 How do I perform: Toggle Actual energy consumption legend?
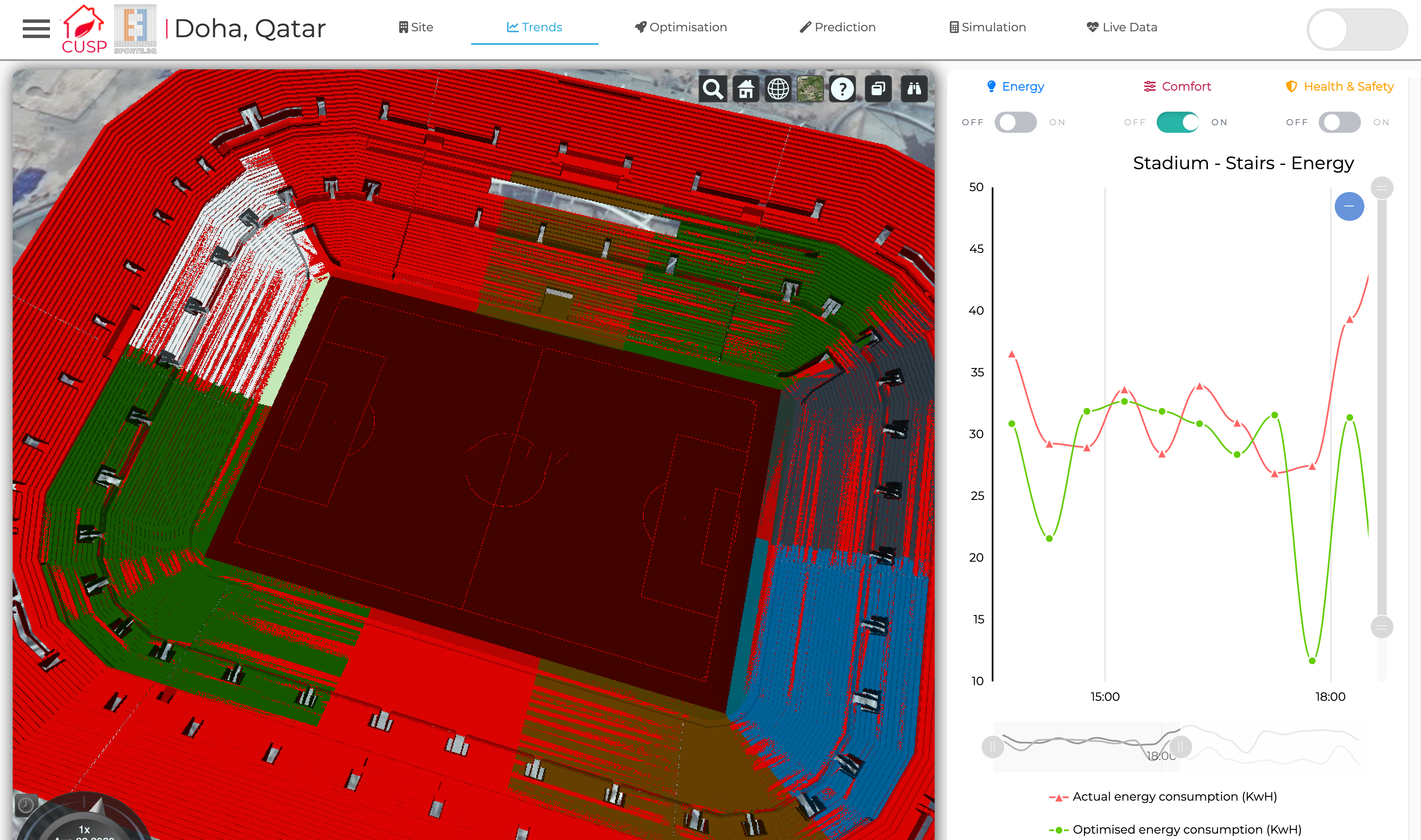coord(1163,797)
